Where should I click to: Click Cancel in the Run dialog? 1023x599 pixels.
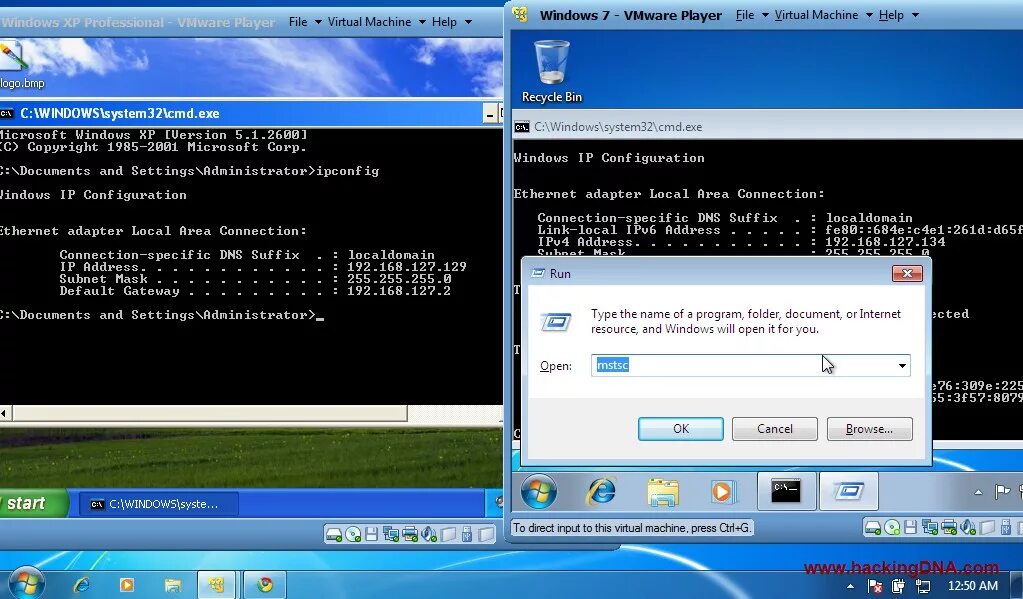tap(774, 429)
